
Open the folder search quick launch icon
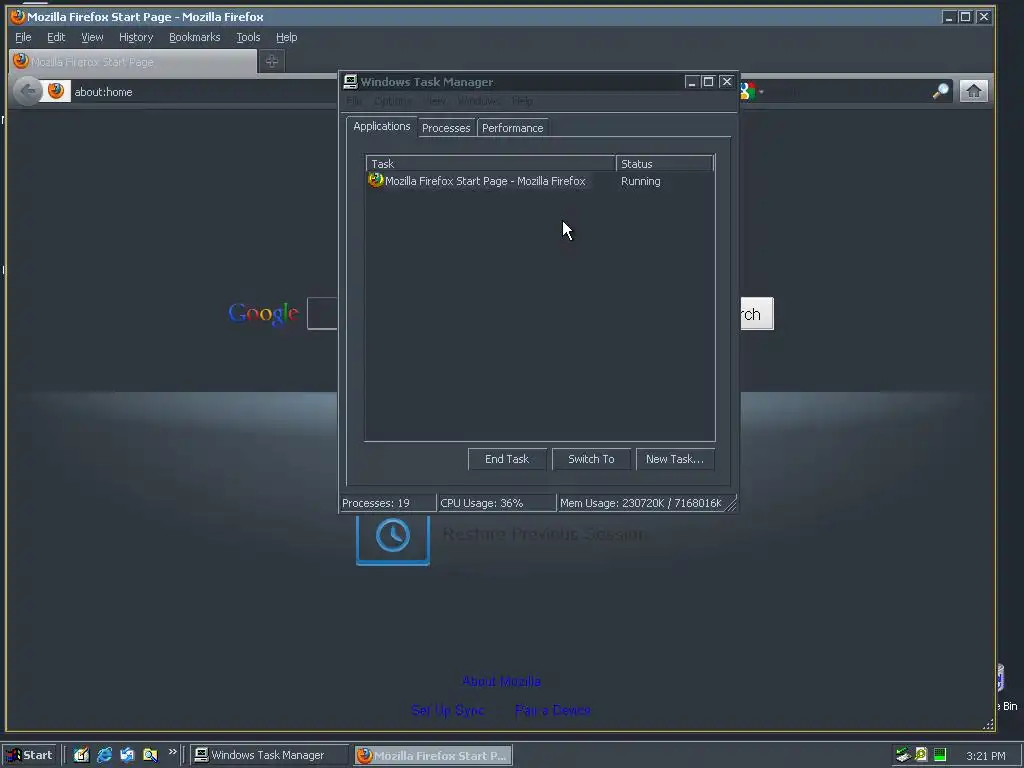pyautogui.click(x=150, y=755)
